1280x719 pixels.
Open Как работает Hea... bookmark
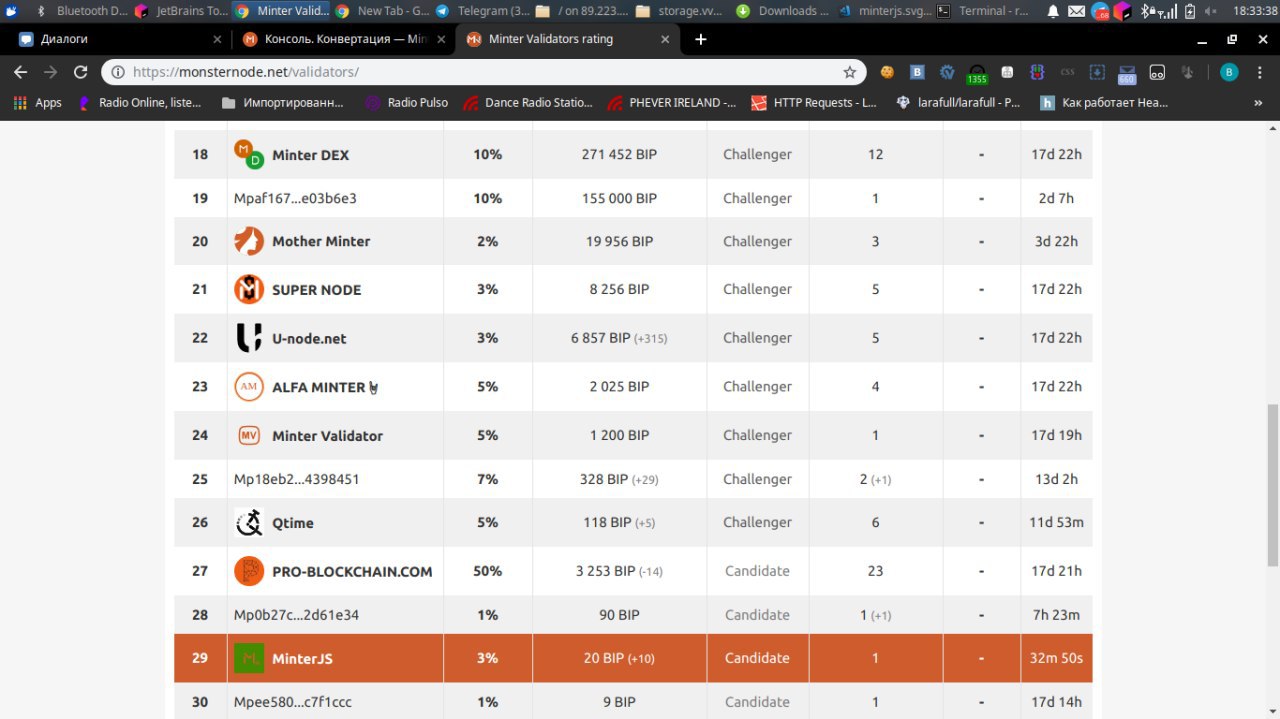pyautogui.click(x=1104, y=102)
